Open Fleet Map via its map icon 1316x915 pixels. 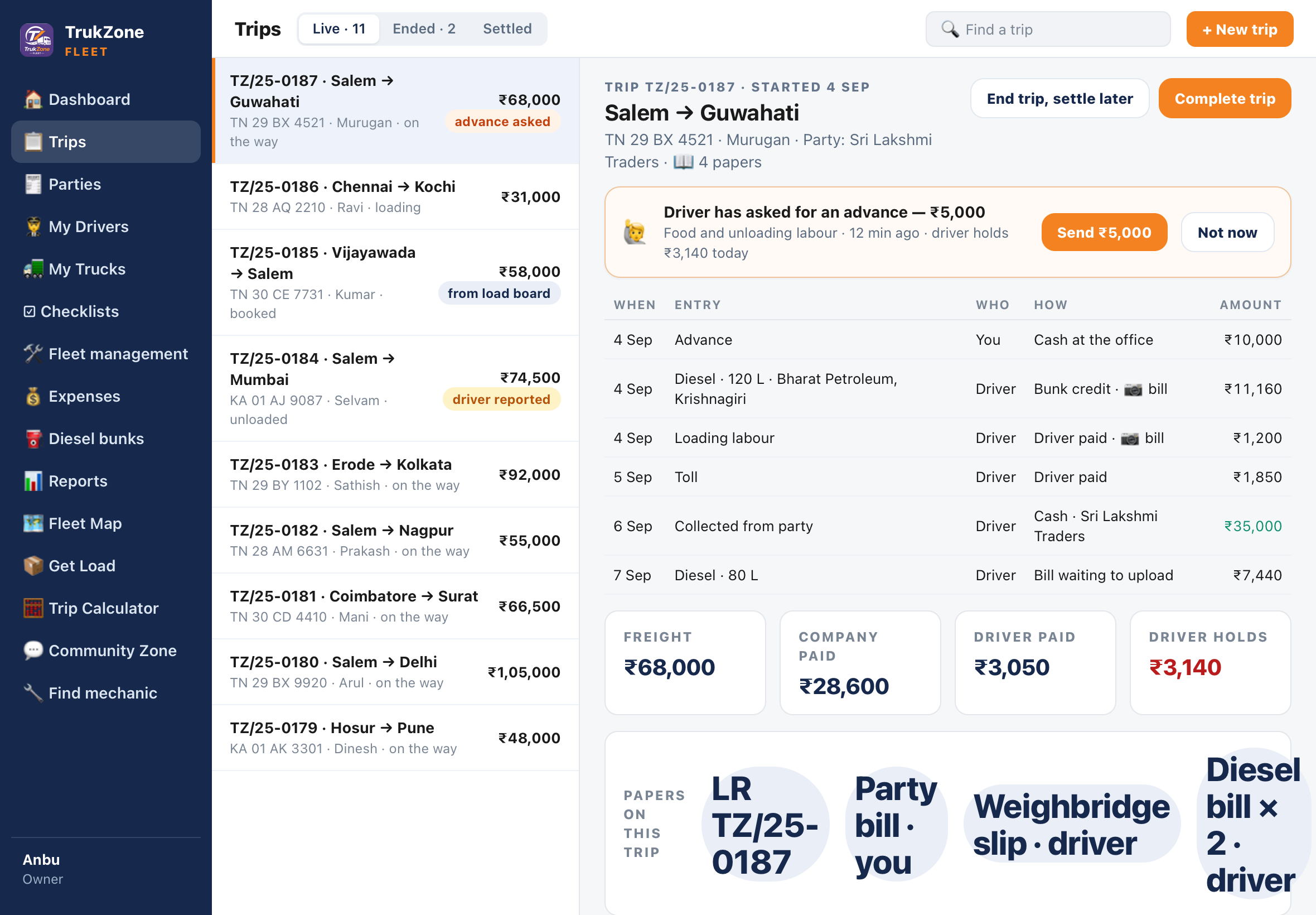coord(33,523)
